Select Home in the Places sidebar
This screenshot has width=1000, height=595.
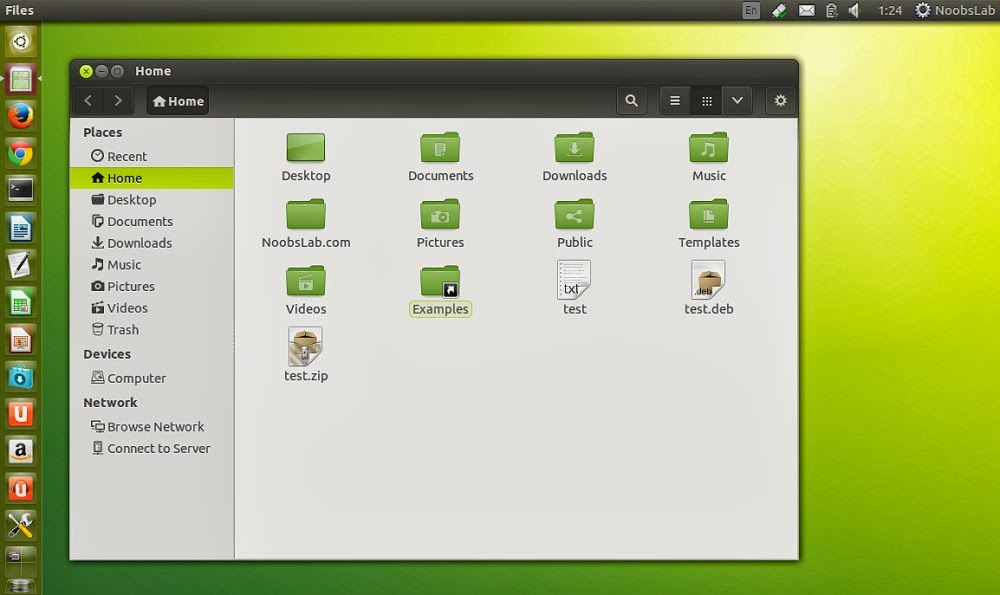click(x=151, y=178)
